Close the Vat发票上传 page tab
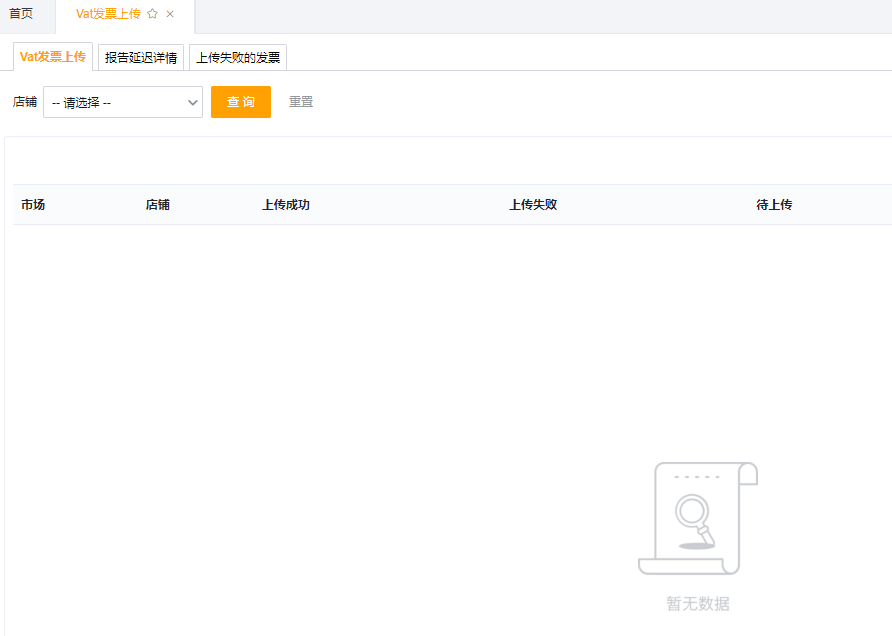 click(x=170, y=14)
